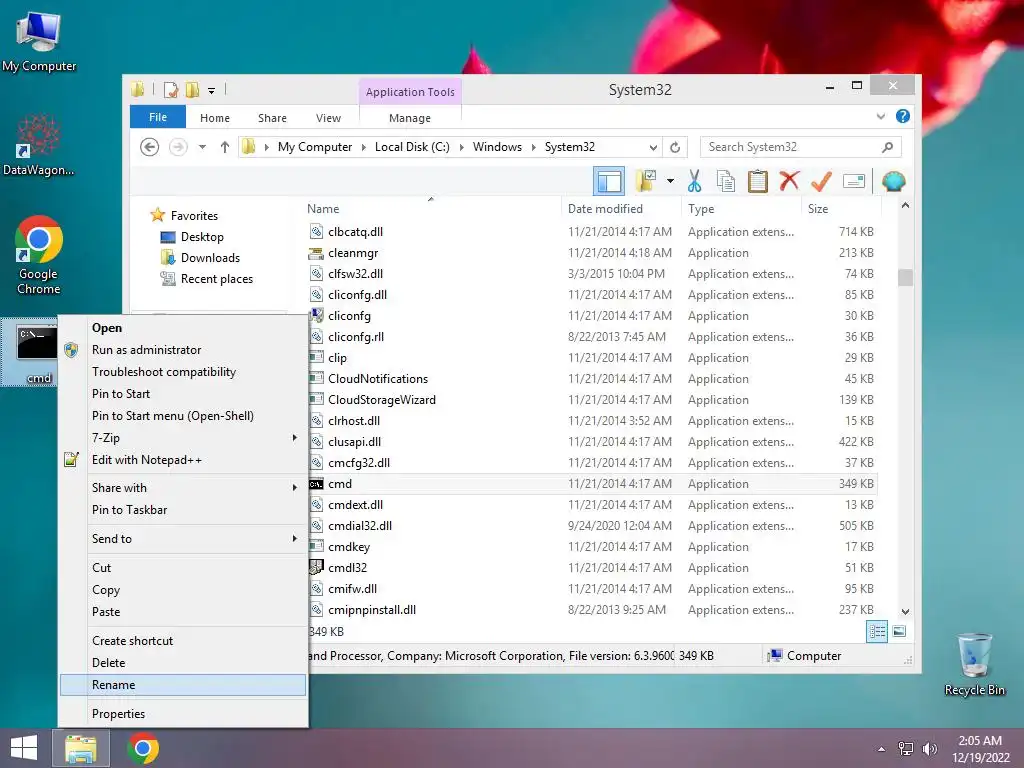Screen dimensions: 1024x768
Task: Switch to the Home ribbon tab
Action: (215, 118)
